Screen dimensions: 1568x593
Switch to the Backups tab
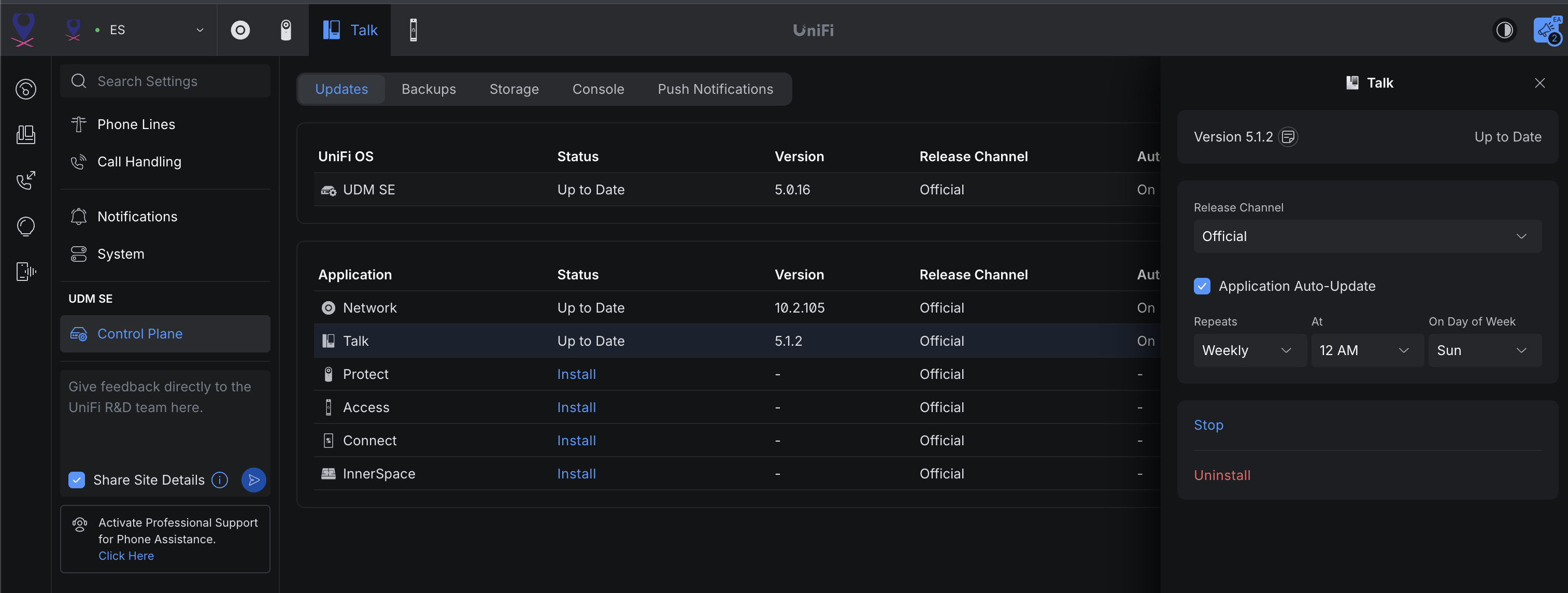point(429,89)
